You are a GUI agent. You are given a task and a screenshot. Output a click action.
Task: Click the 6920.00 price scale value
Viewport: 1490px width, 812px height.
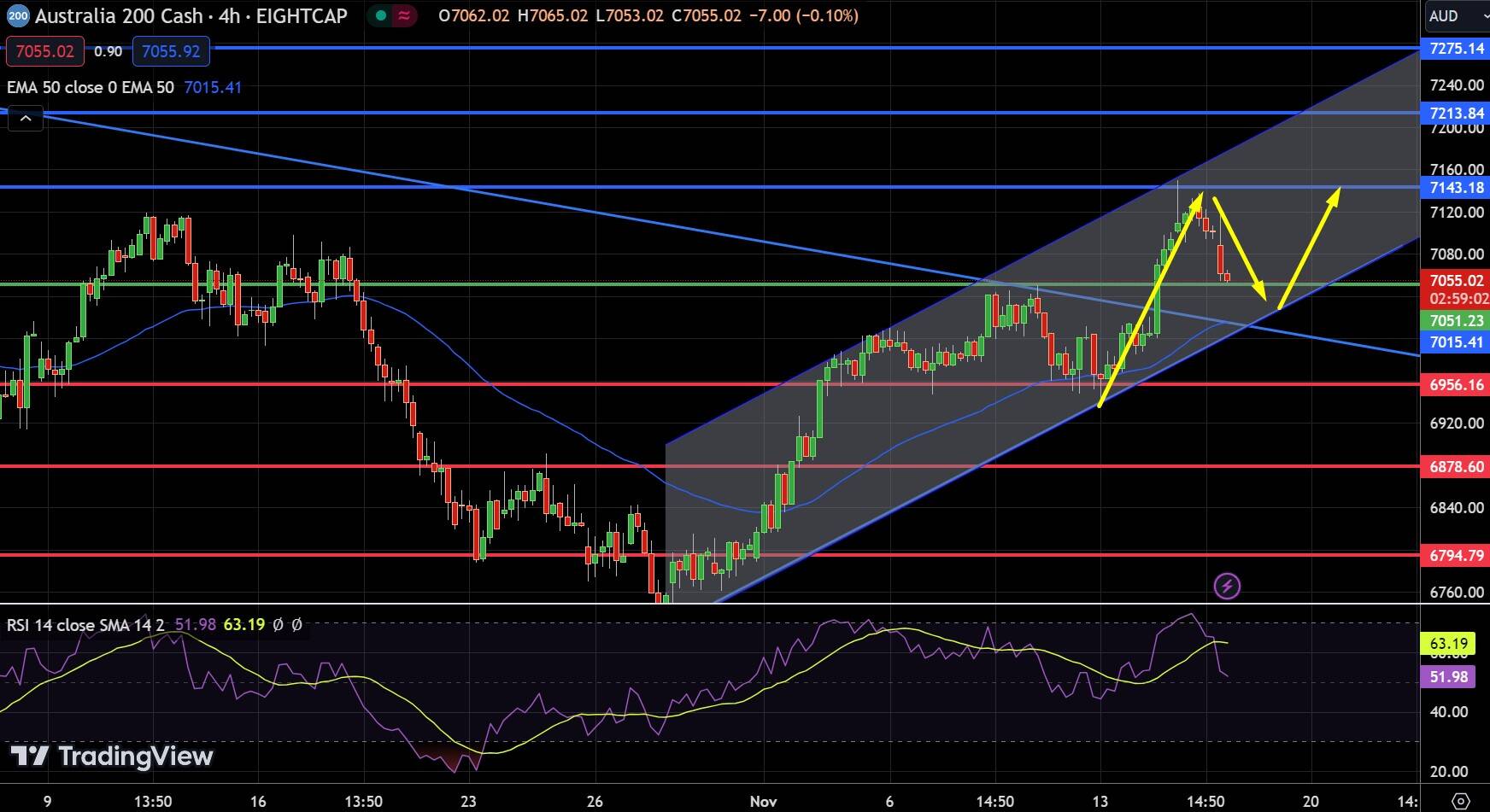pos(1456,424)
